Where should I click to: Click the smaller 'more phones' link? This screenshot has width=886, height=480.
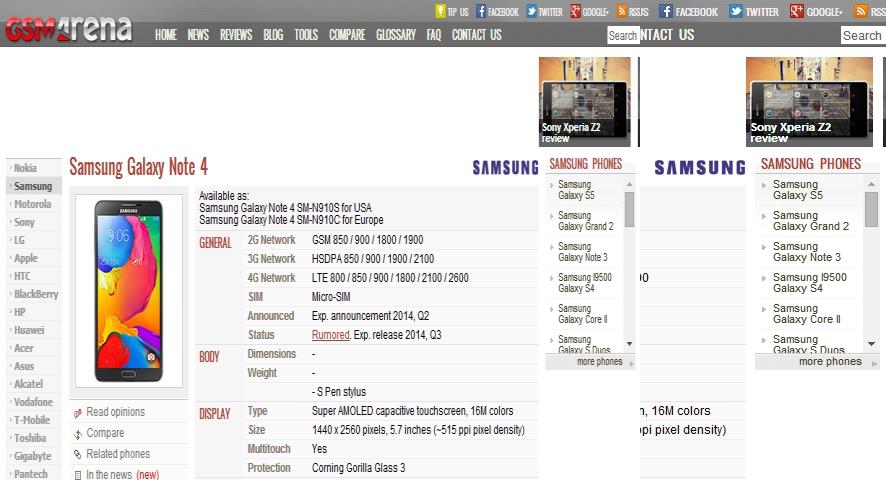pos(600,362)
